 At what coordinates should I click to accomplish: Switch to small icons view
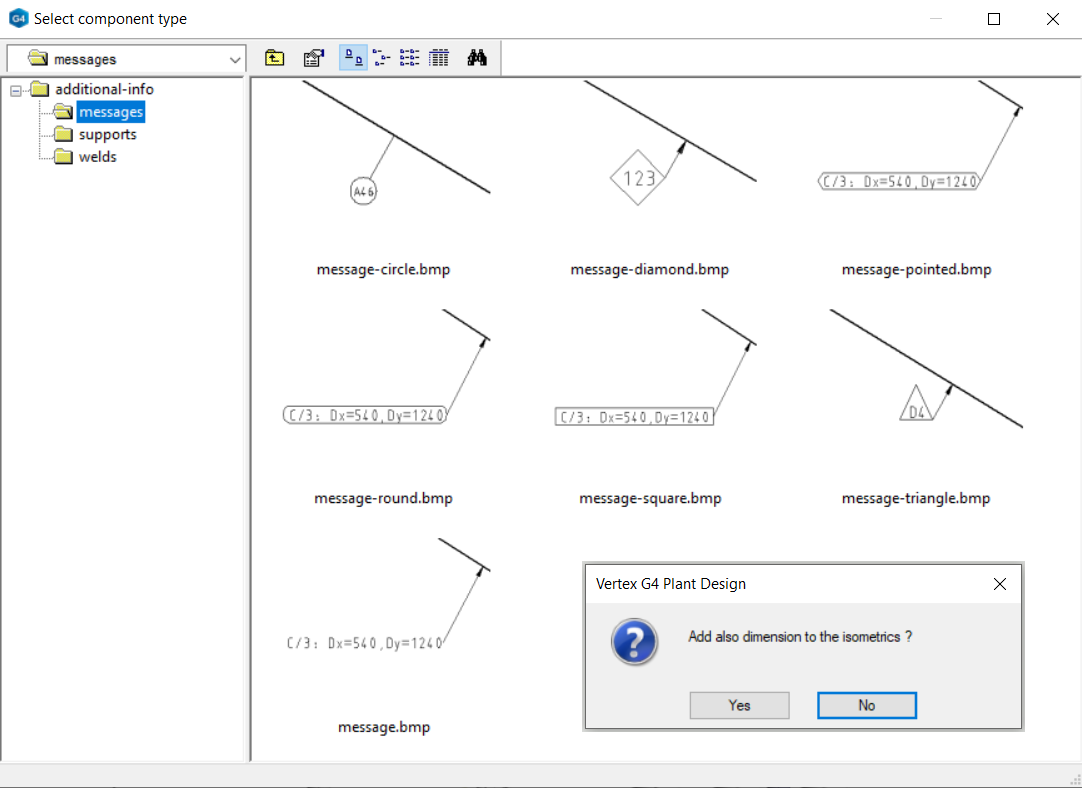pos(381,58)
